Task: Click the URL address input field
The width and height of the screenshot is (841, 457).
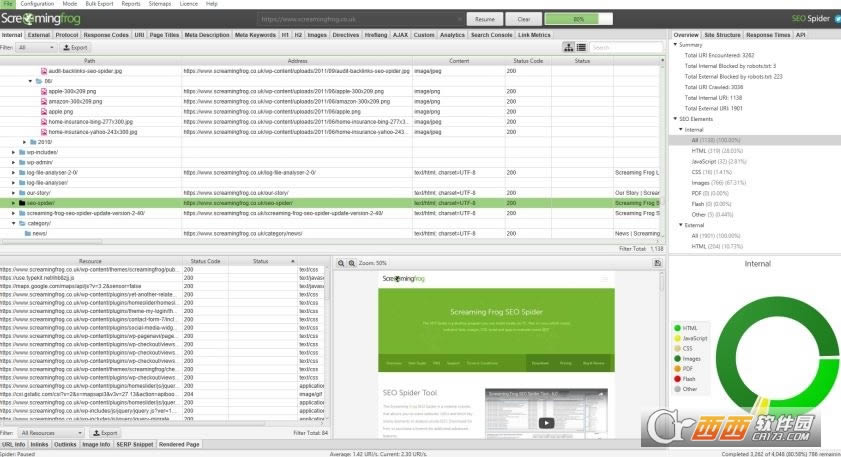Action: pos(360,19)
